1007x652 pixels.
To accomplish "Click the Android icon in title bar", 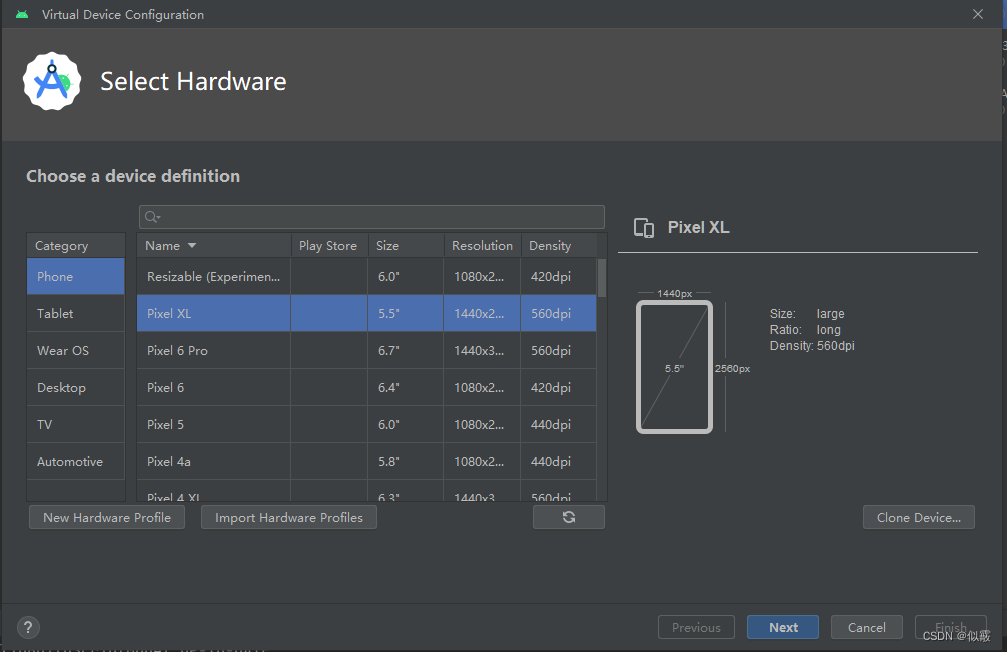I will [x=22, y=14].
